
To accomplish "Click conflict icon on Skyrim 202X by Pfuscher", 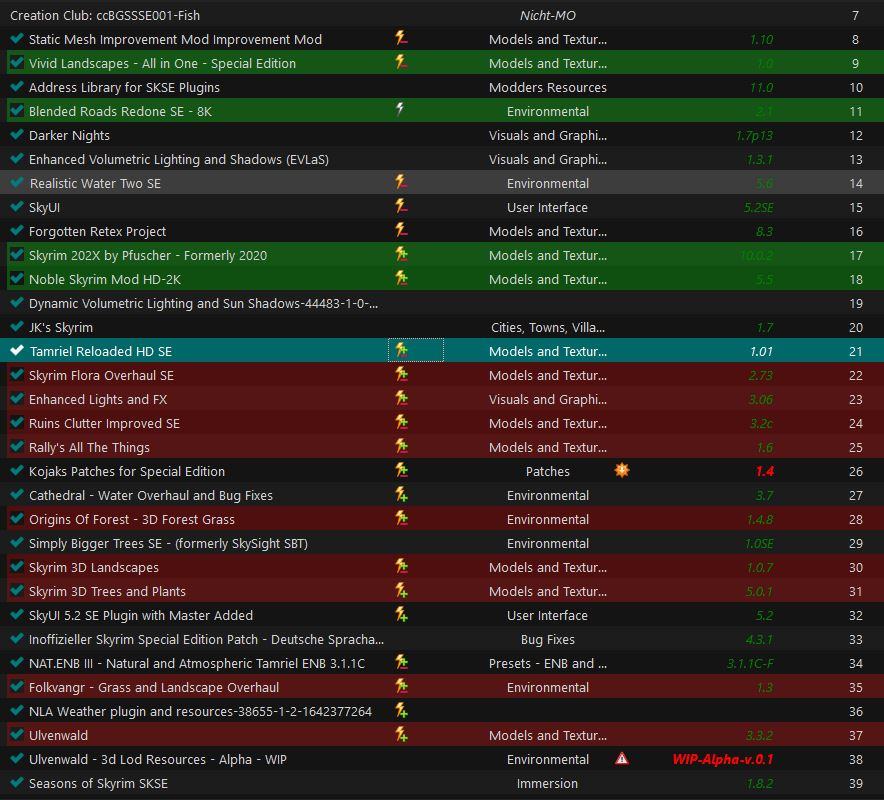I will (401, 254).
